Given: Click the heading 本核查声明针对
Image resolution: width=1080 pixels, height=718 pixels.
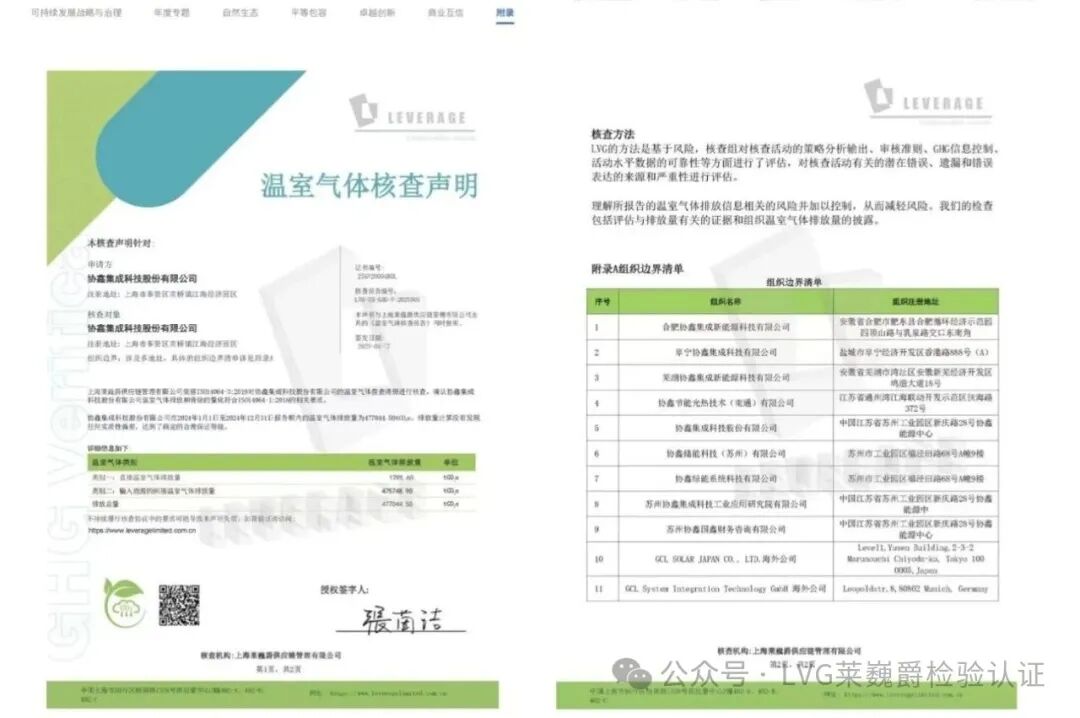Looking at the screenshot, I should click(x=120, y=243).
